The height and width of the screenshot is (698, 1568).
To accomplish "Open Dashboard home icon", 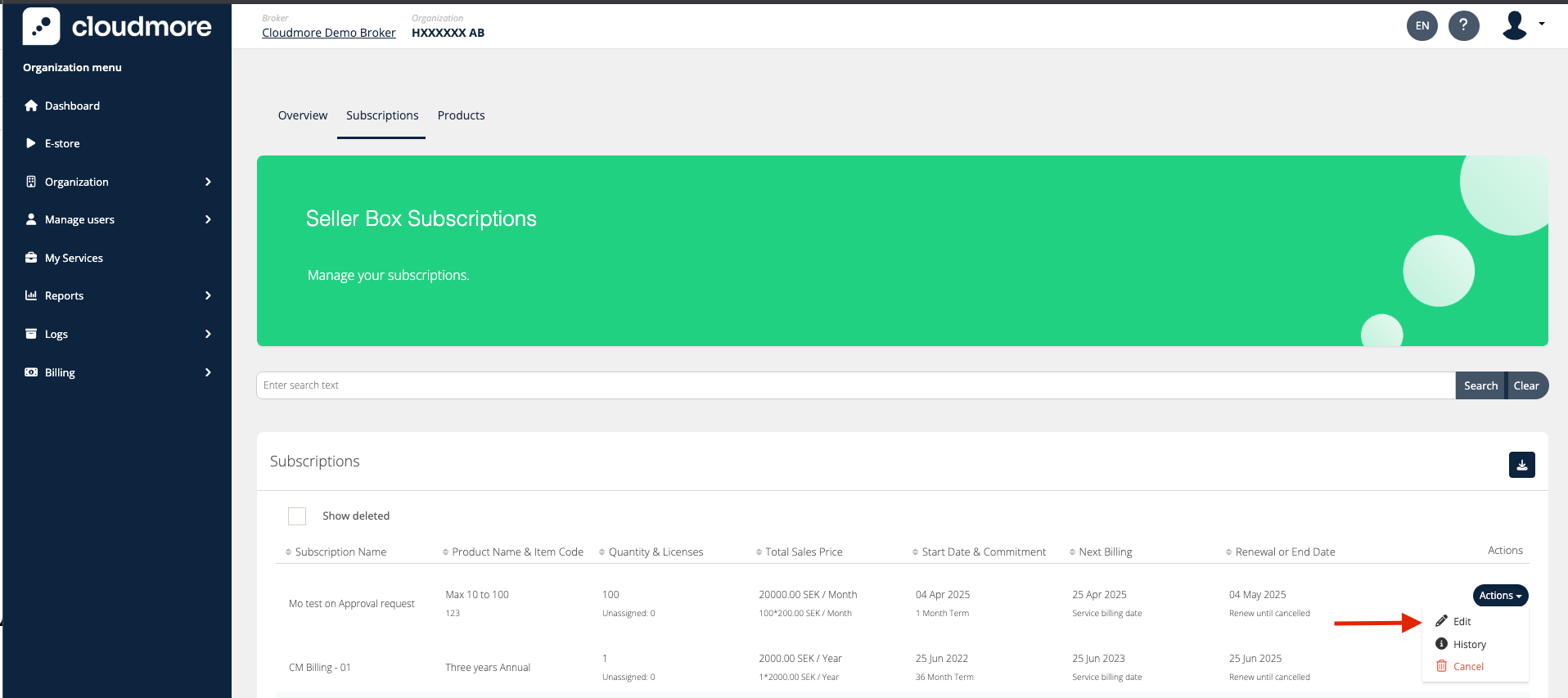I will click(x=31, y=106).
